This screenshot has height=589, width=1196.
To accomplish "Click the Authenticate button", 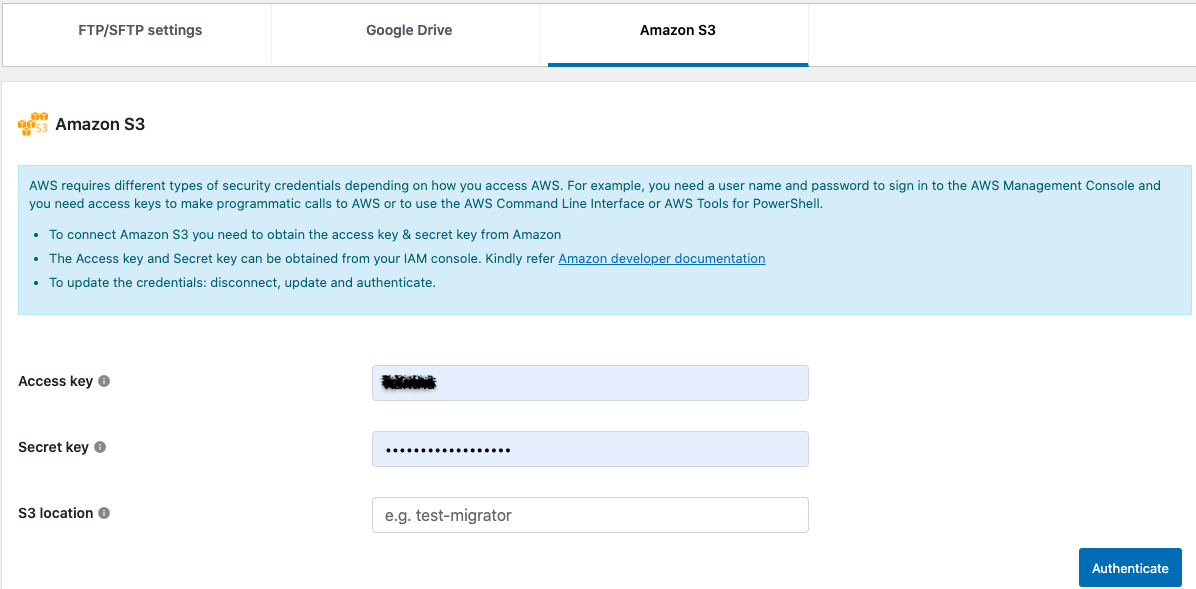I will tap(1130, 568).
